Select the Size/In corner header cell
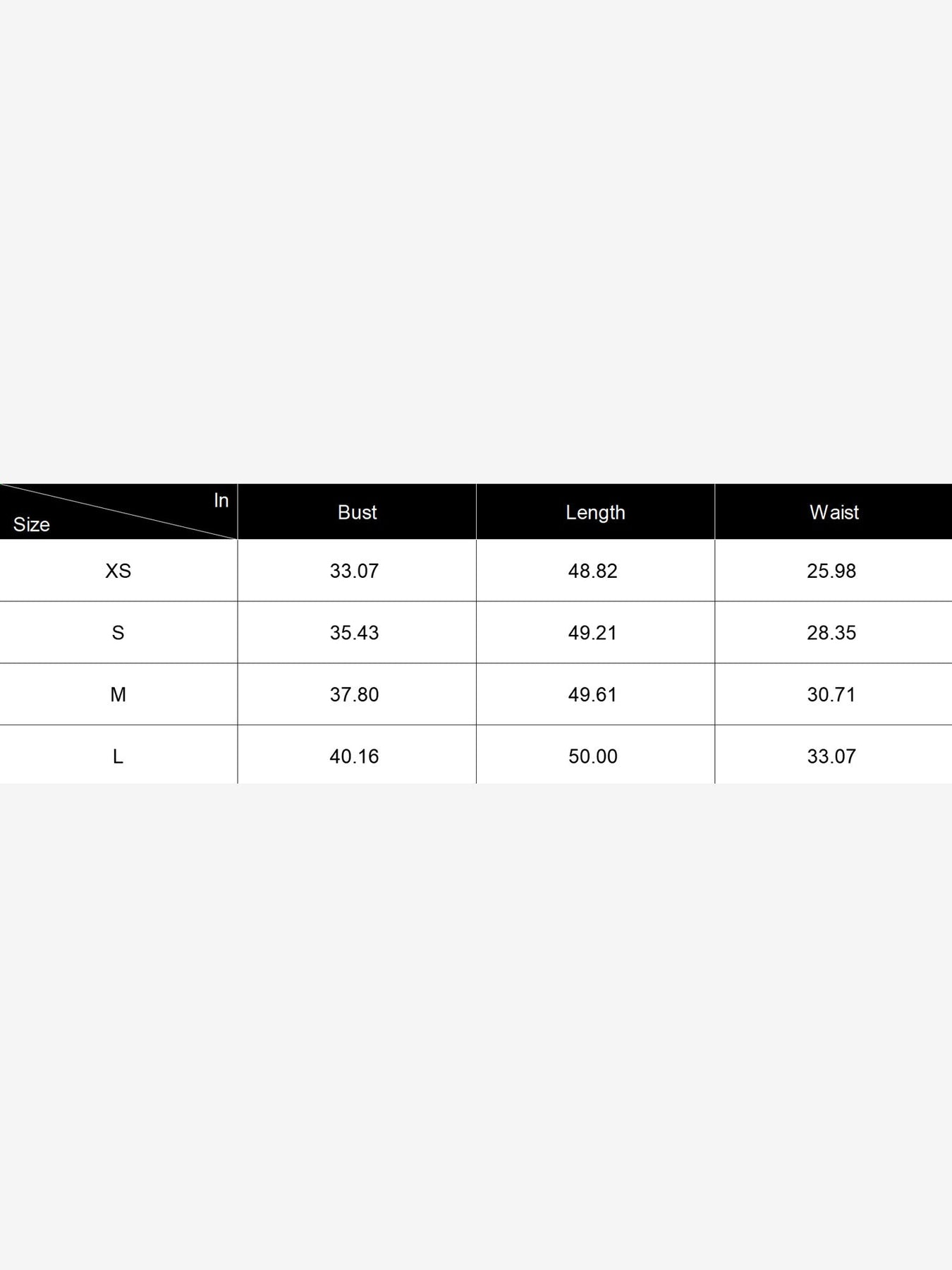This screenshot has width=952, height=1270. coord(118,512)
